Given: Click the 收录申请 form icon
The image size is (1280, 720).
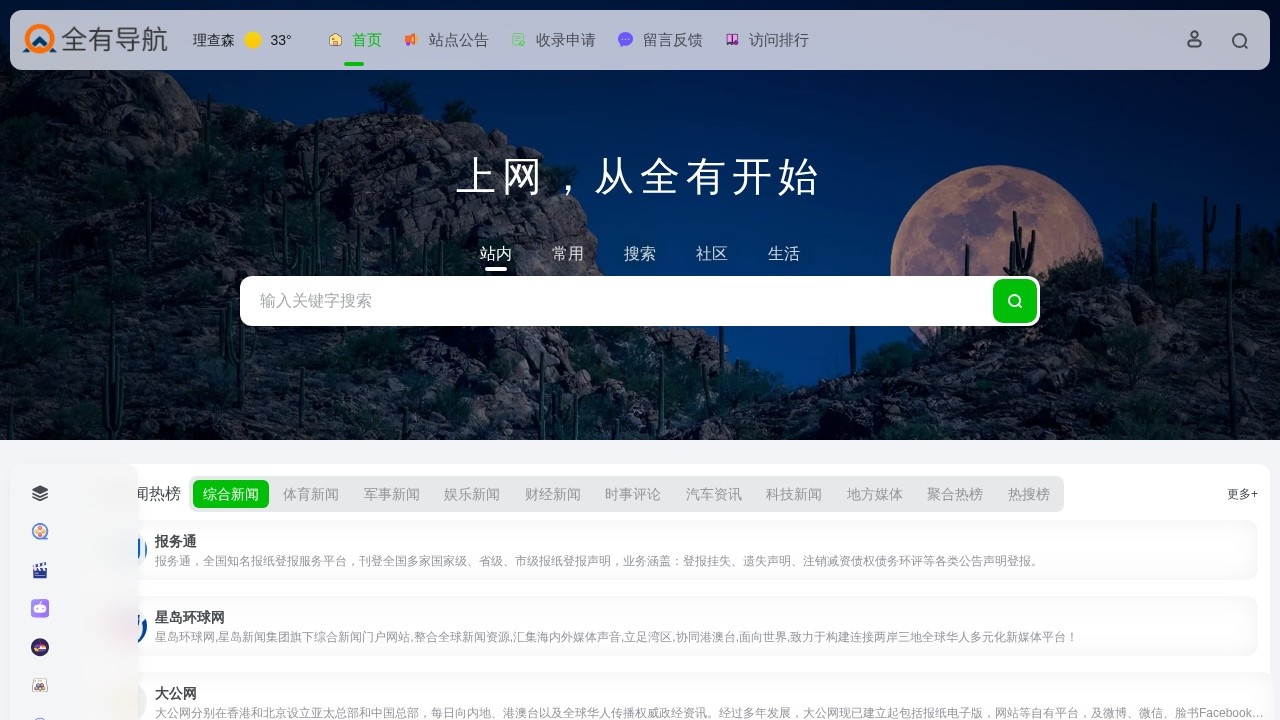Looking at the screenshot, I should tap(518, 40).
